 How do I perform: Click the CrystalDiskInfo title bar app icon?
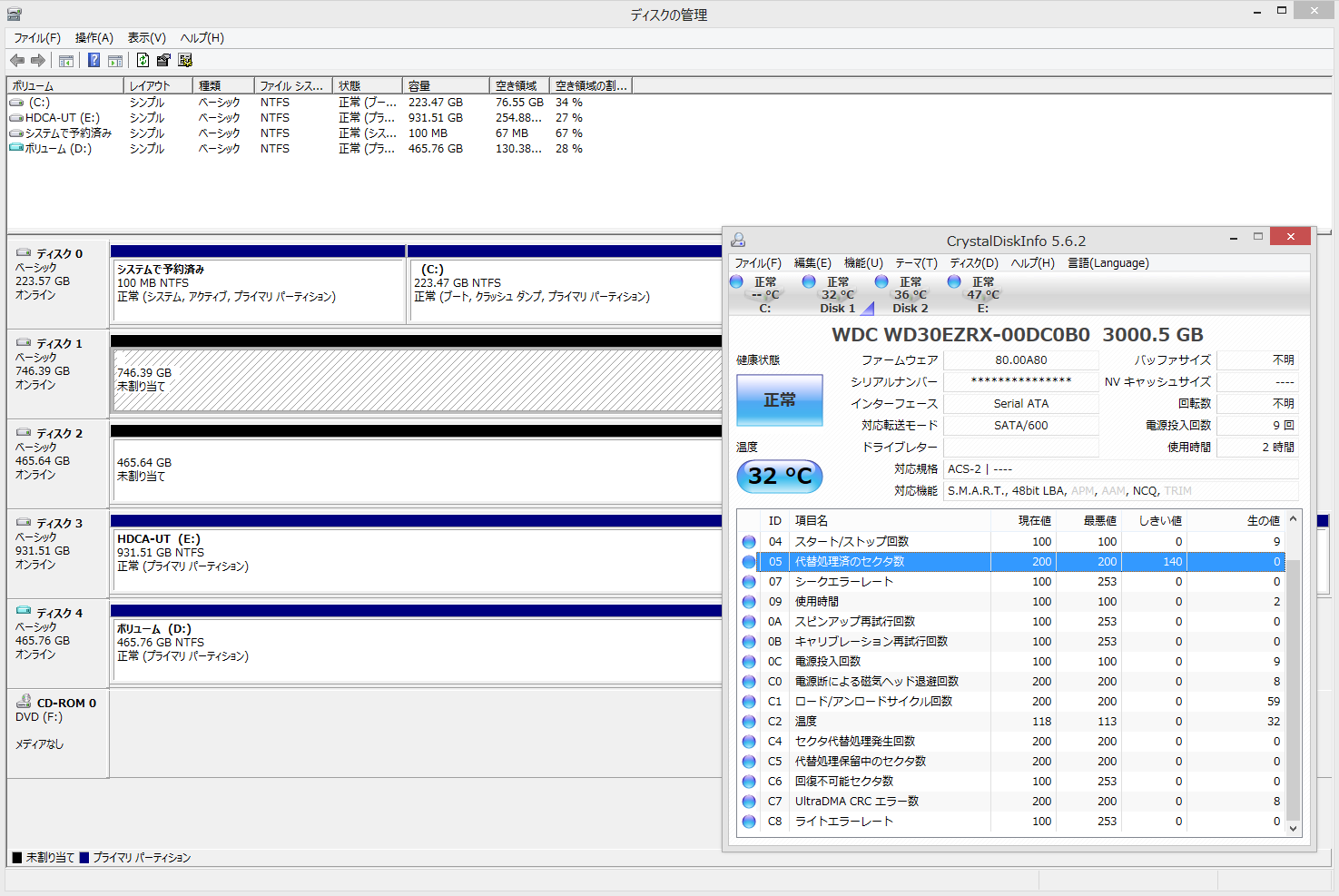click(738, 241)
